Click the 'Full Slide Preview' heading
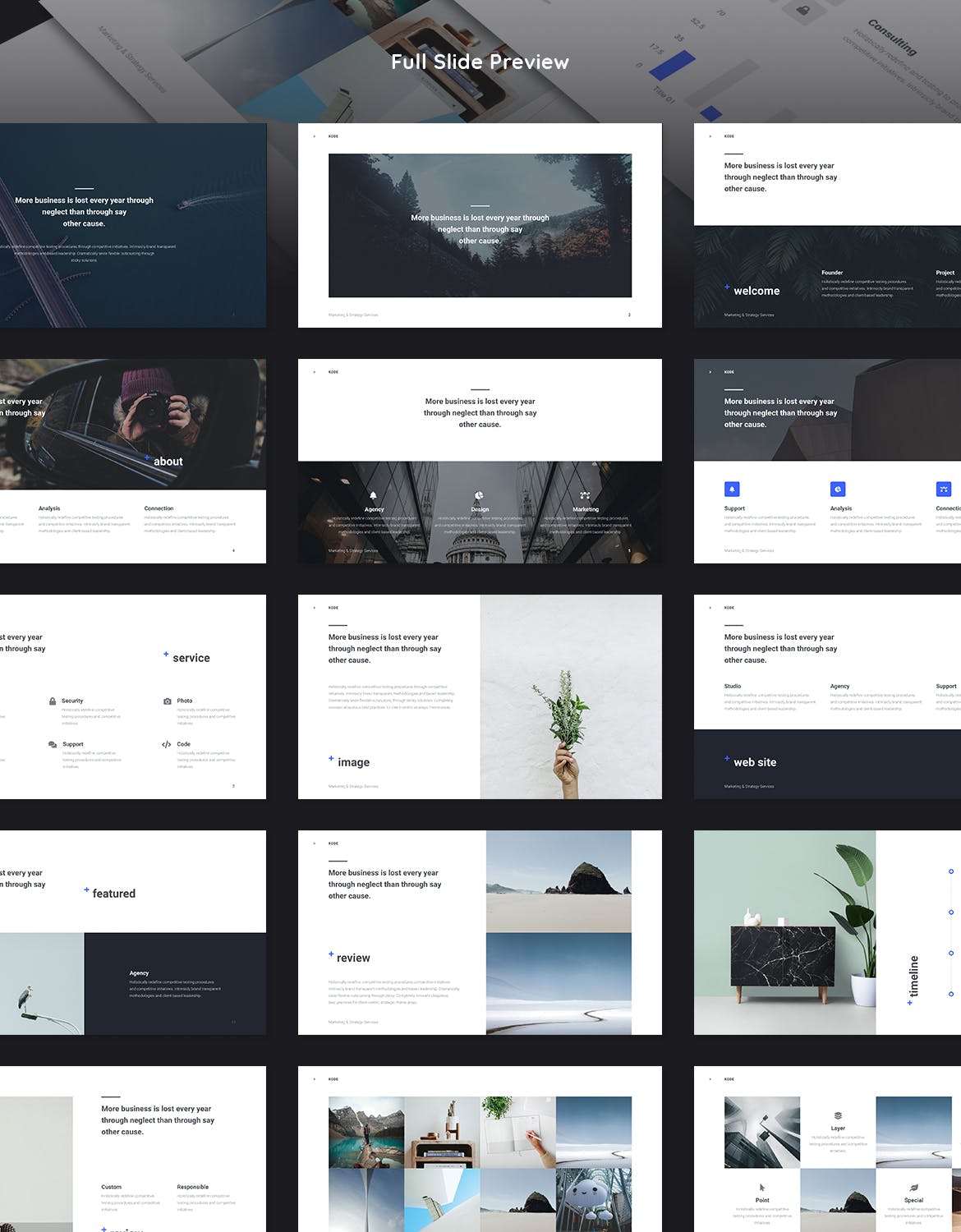Viewport: 961px width, 1232px height. pos(480,62)
